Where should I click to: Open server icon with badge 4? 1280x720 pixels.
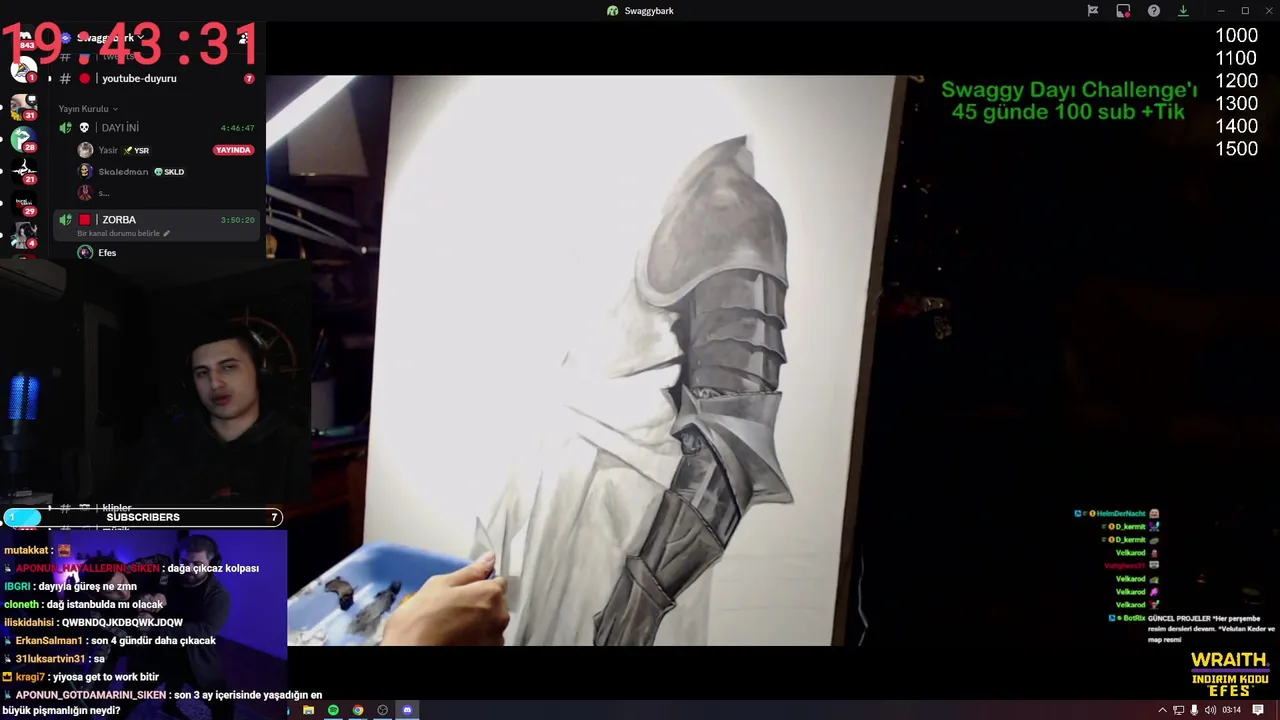pyautogui.click(x=23, y=235)
